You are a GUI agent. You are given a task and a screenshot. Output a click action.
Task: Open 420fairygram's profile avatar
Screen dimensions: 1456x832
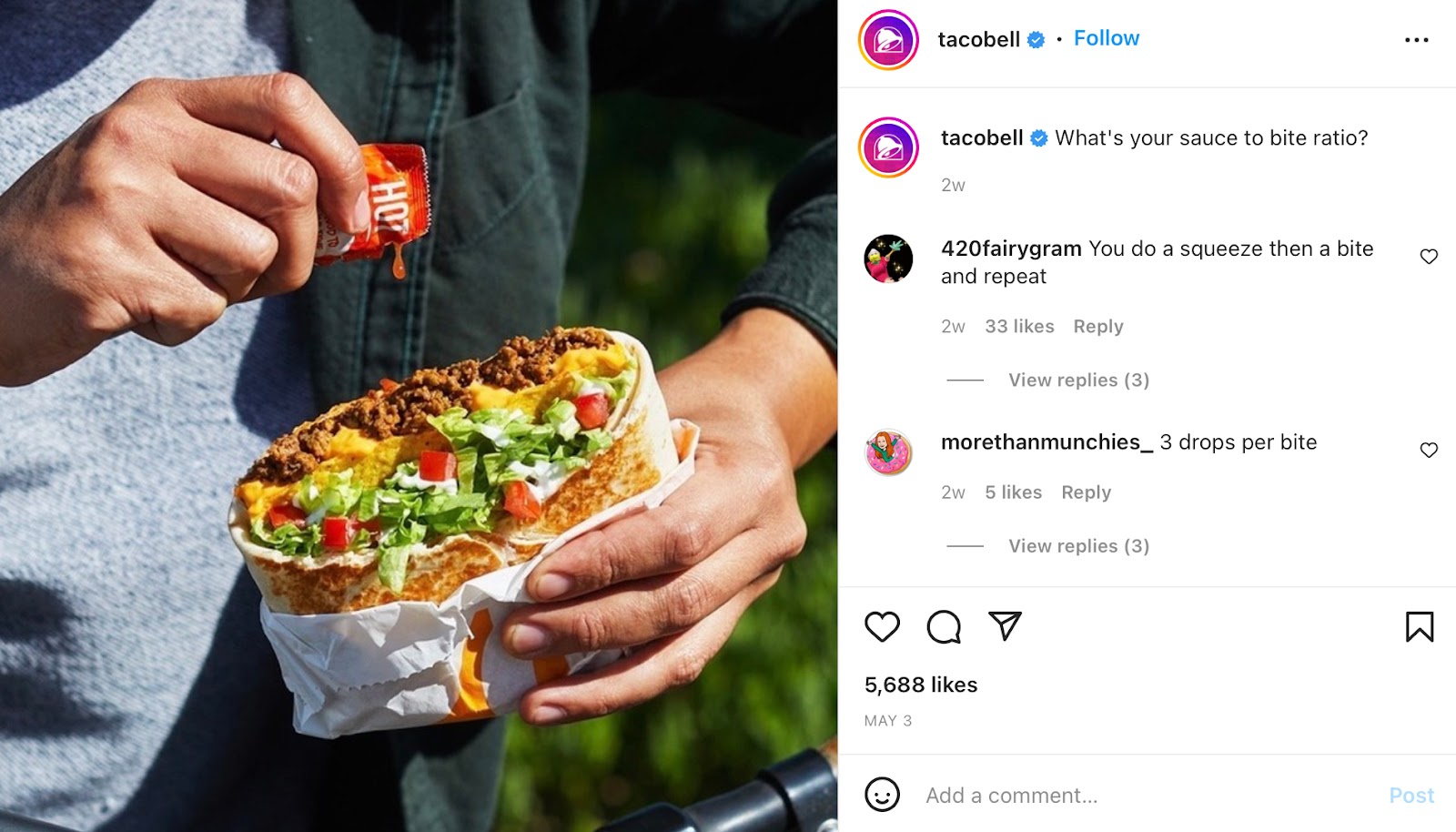(888, 259)
